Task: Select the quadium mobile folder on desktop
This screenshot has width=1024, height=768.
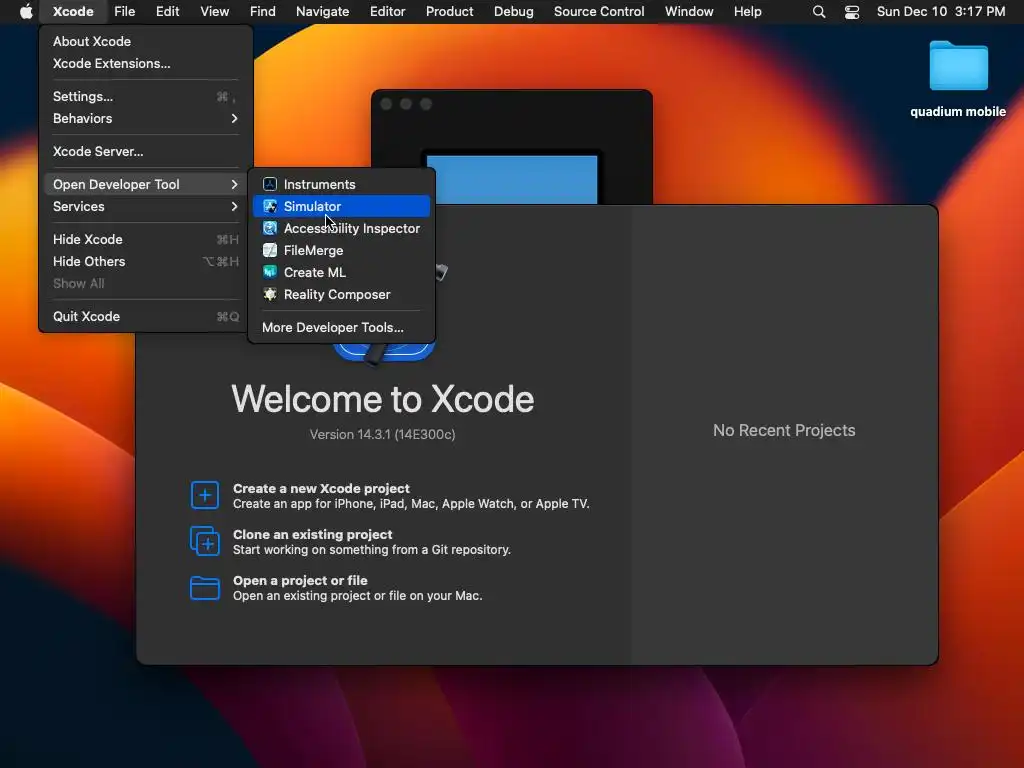Action: [x=958, y=78]
